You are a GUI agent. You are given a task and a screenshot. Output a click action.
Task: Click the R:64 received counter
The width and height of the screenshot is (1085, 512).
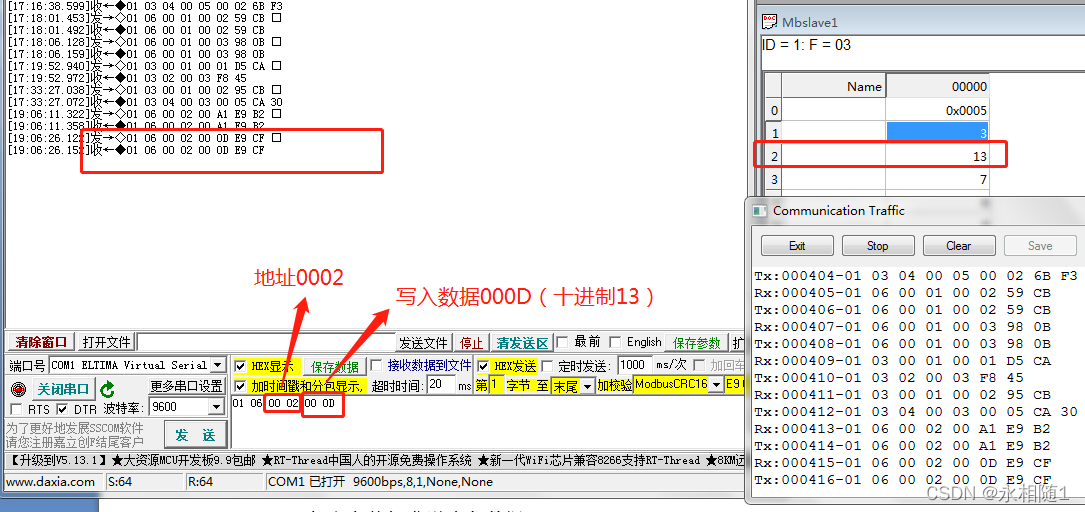[200, 482]
